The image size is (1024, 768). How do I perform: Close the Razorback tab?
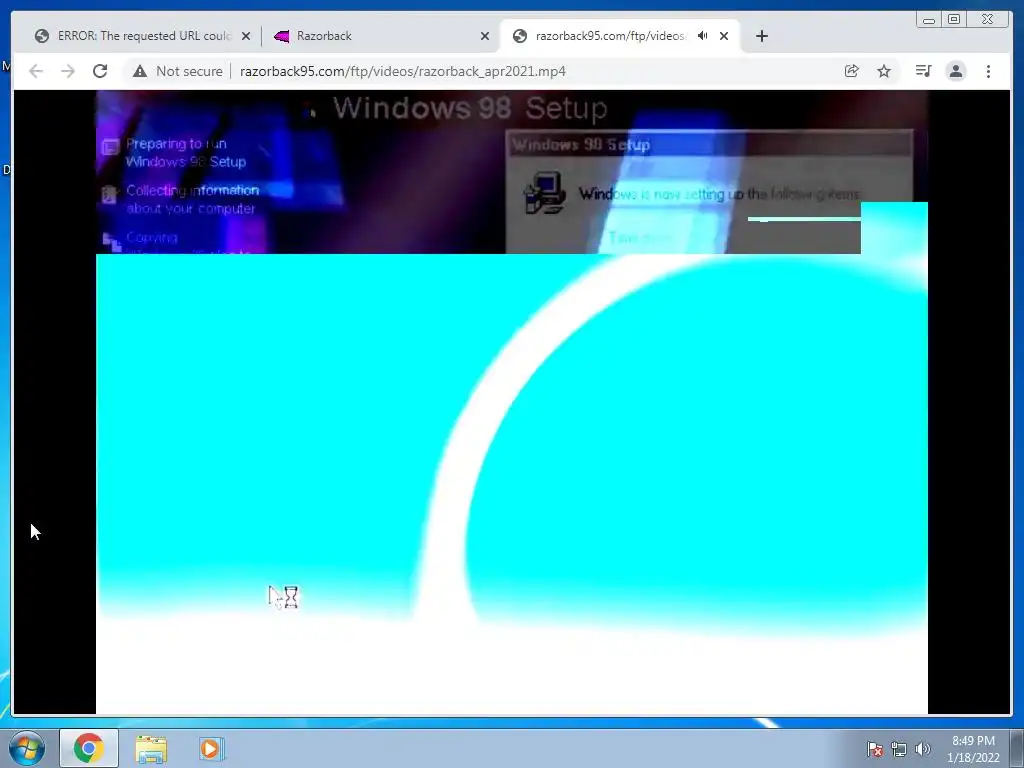485,36
